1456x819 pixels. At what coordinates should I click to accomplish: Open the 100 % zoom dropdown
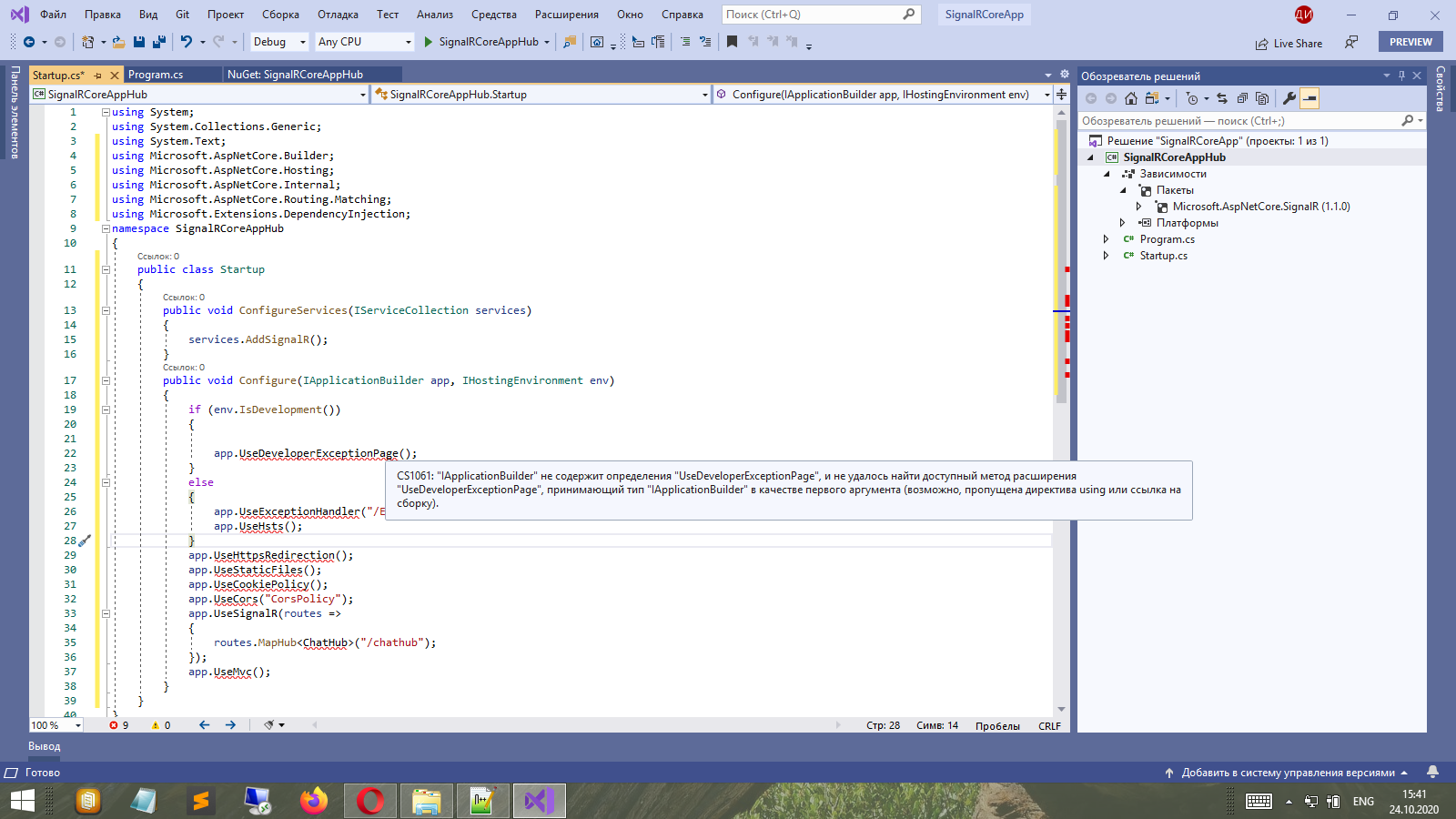point(56,725)
